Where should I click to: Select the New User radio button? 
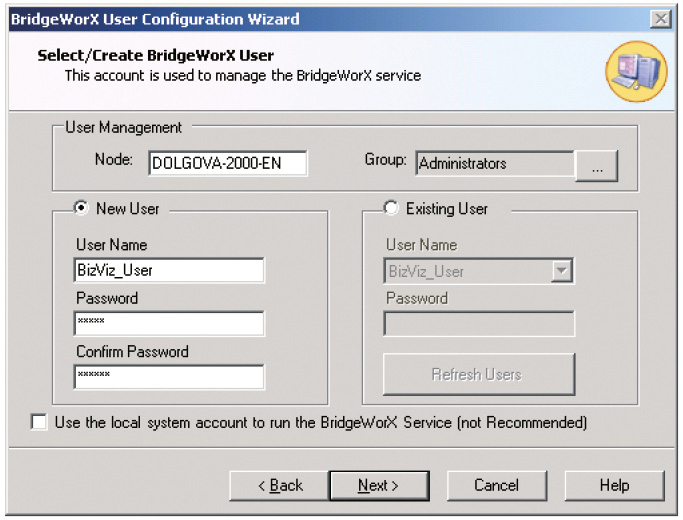click(x=81, y=208)
